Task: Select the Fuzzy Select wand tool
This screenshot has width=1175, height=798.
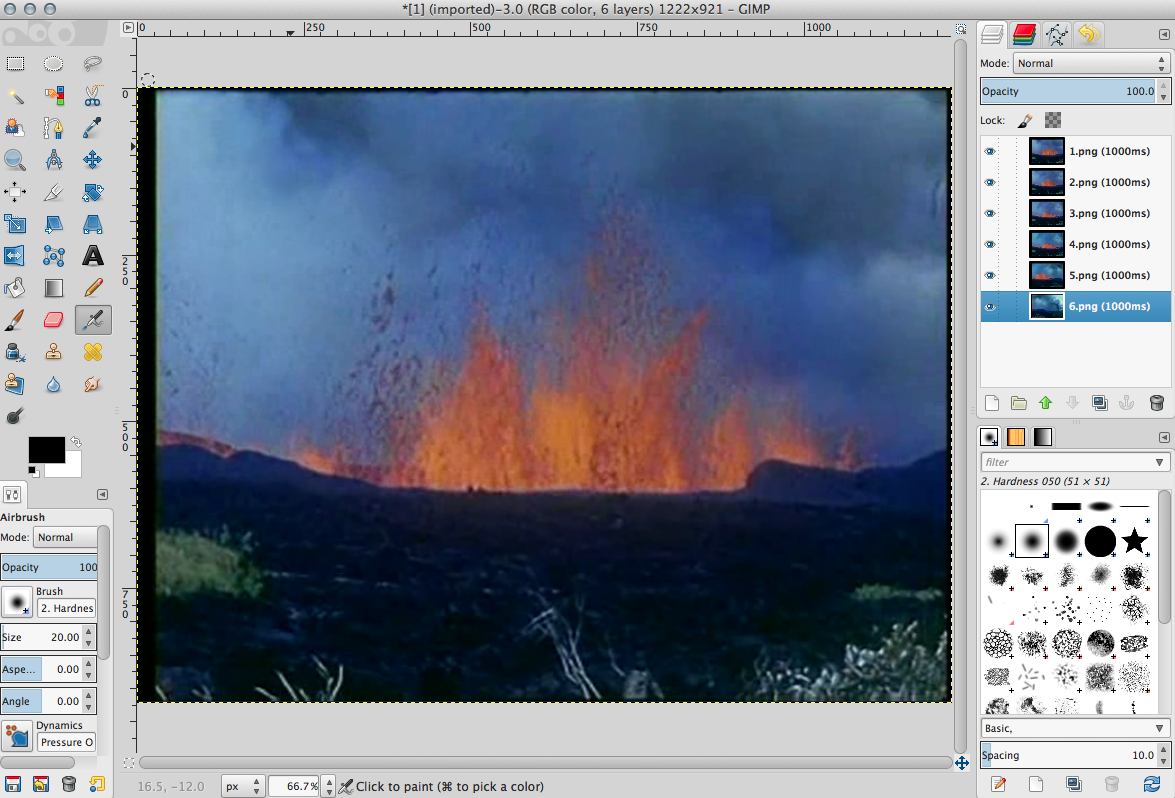Action: pyautogui.click(x=15, y=96)
